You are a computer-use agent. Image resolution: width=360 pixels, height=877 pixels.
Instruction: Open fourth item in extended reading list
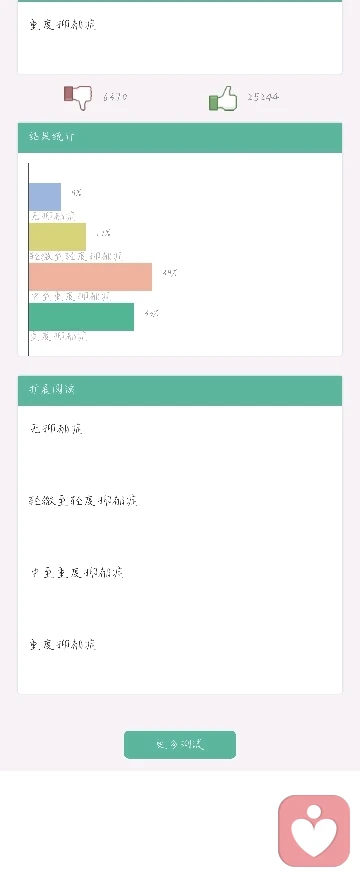coord(63,644)
